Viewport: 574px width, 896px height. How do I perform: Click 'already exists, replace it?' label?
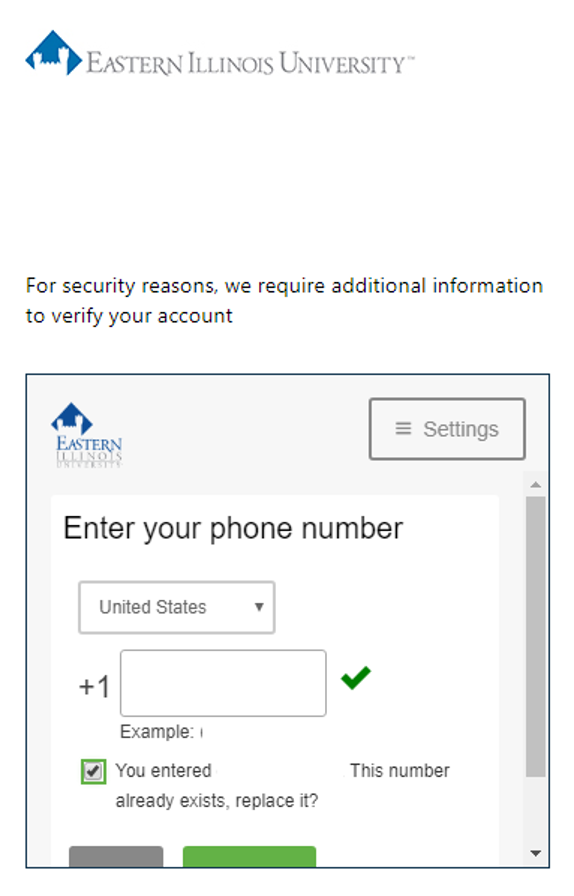[217, 801]
